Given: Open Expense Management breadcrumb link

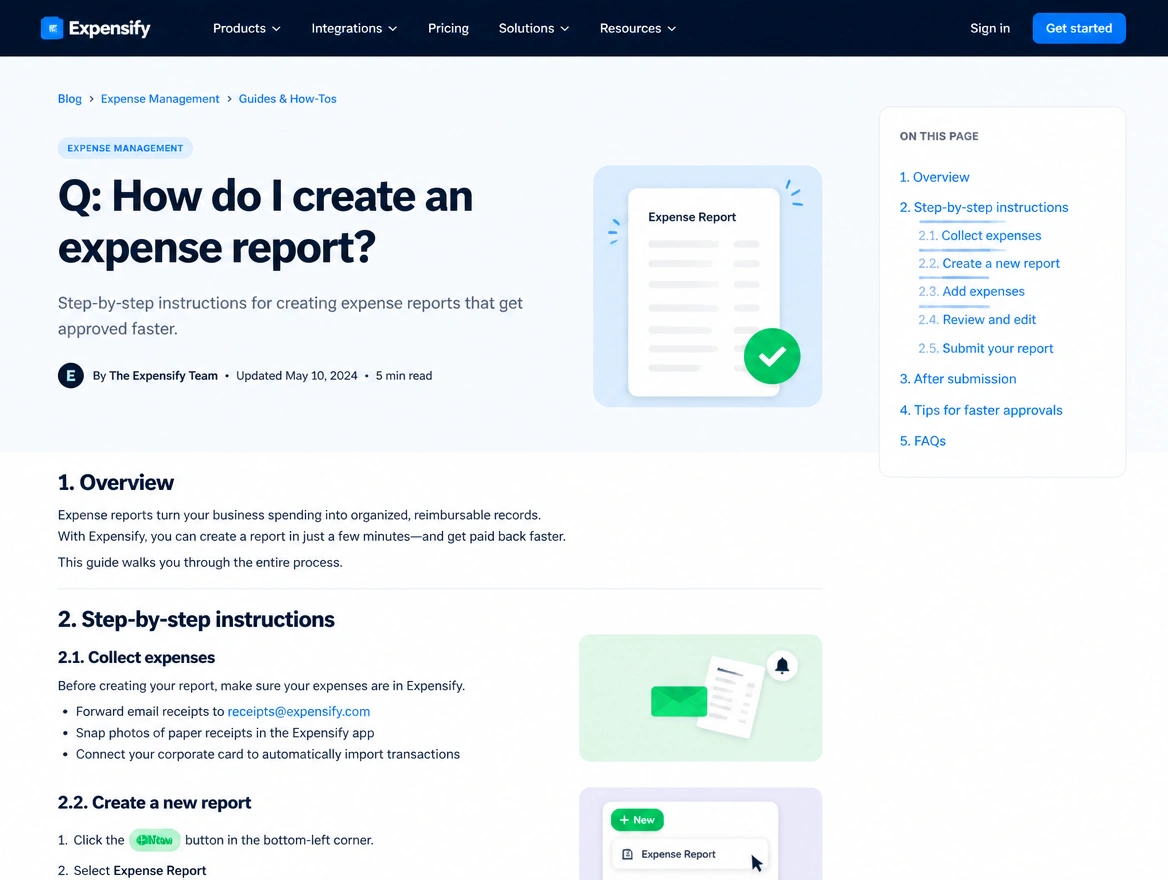Looking at the screenshot, I should (x=160, y=98).
